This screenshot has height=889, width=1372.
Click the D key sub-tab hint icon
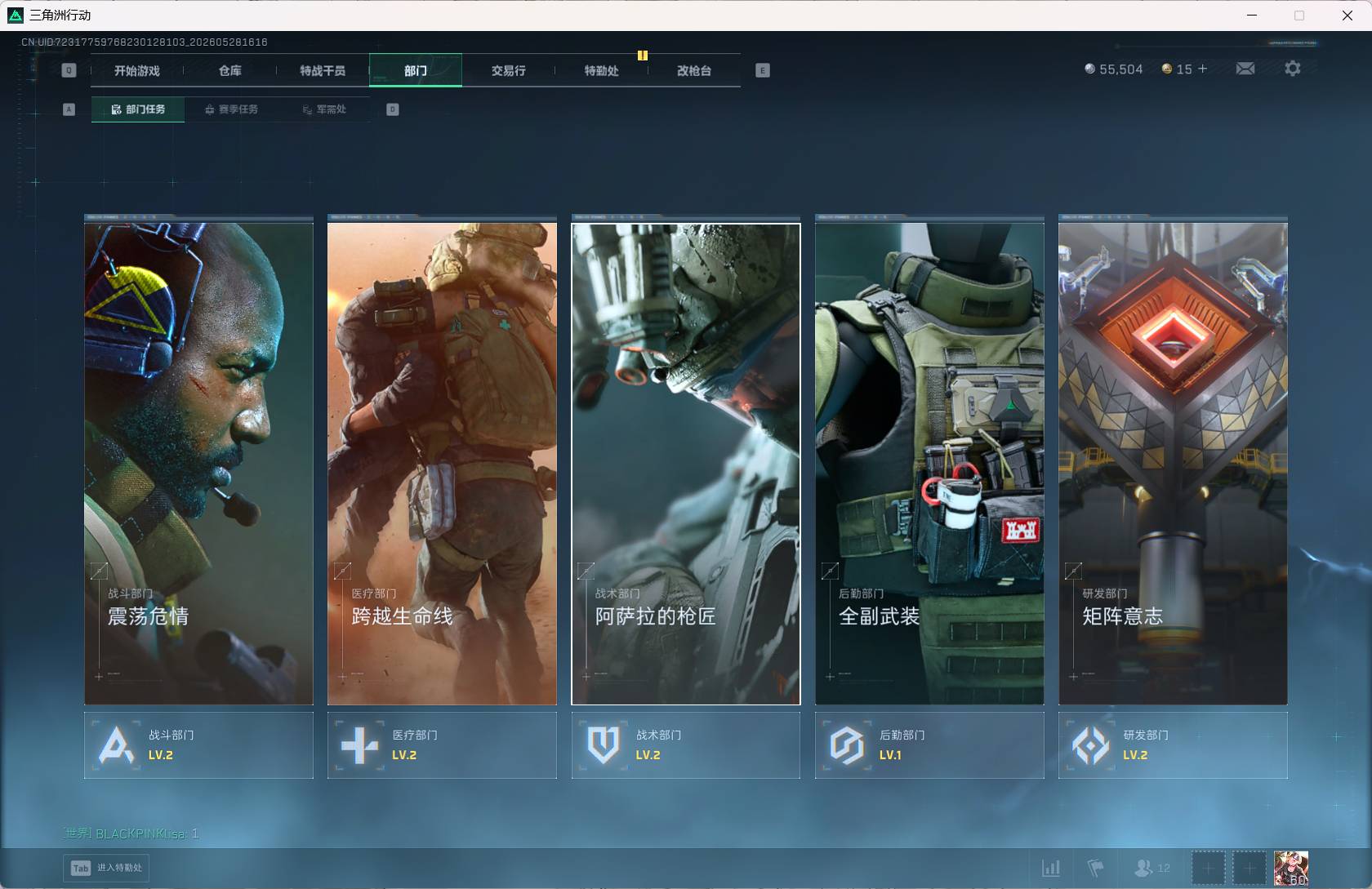(392, 109)
